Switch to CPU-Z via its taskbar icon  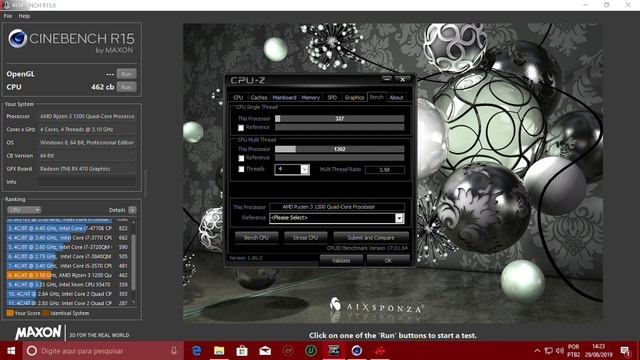(x=334, y=351)
